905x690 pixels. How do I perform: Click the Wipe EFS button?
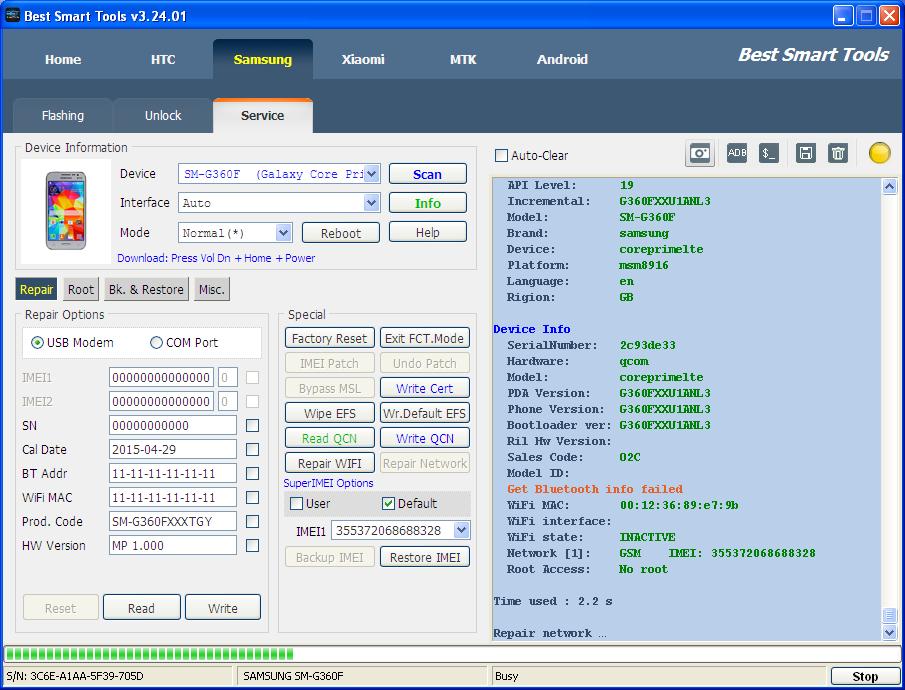[330, 413]
